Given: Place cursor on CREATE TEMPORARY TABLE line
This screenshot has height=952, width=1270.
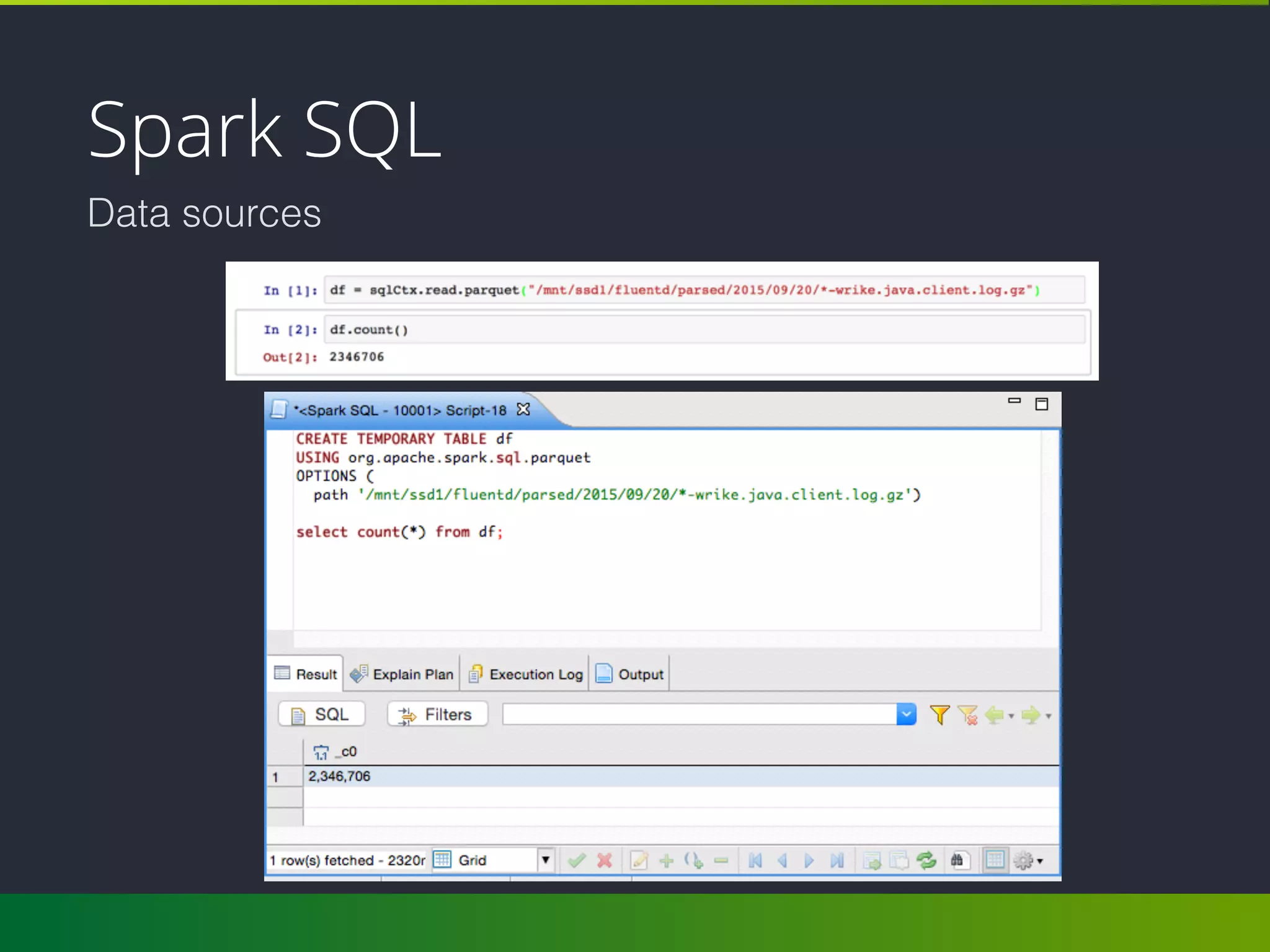Looking at the screenshot, I should (404, 439).
